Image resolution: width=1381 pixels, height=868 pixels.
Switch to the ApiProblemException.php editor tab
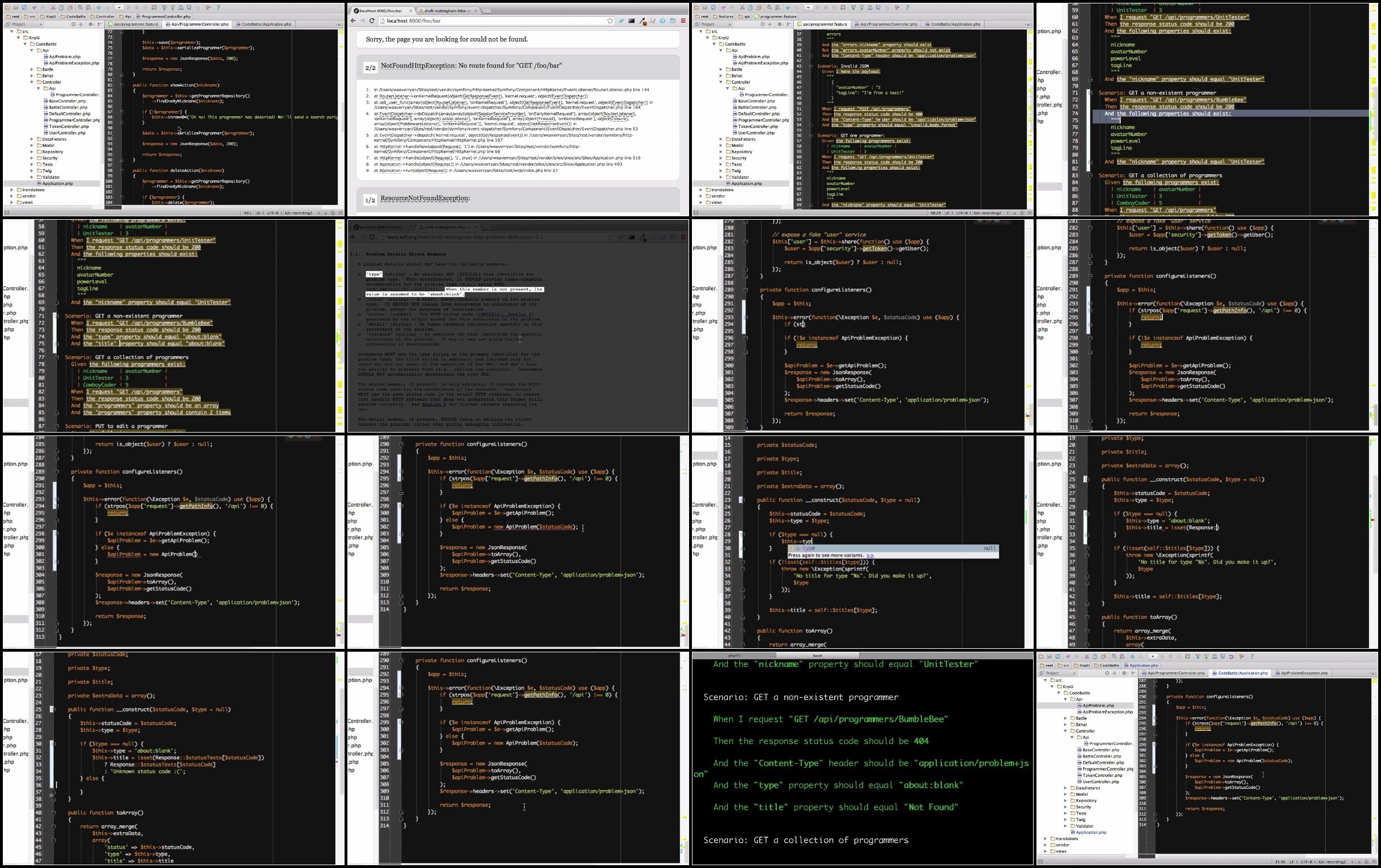point(1302,673)
